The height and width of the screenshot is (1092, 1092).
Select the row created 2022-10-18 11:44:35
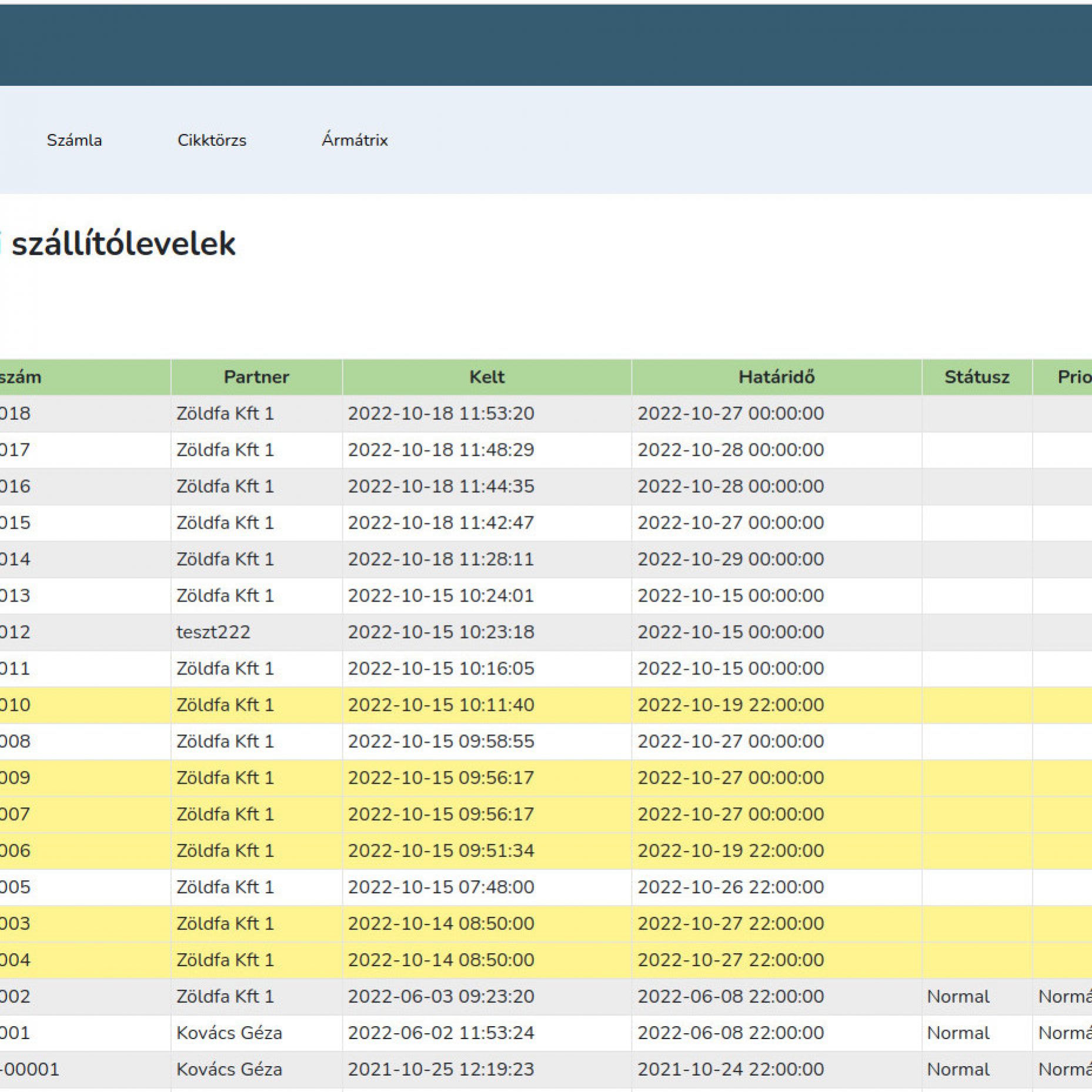(x=440, y=486)
